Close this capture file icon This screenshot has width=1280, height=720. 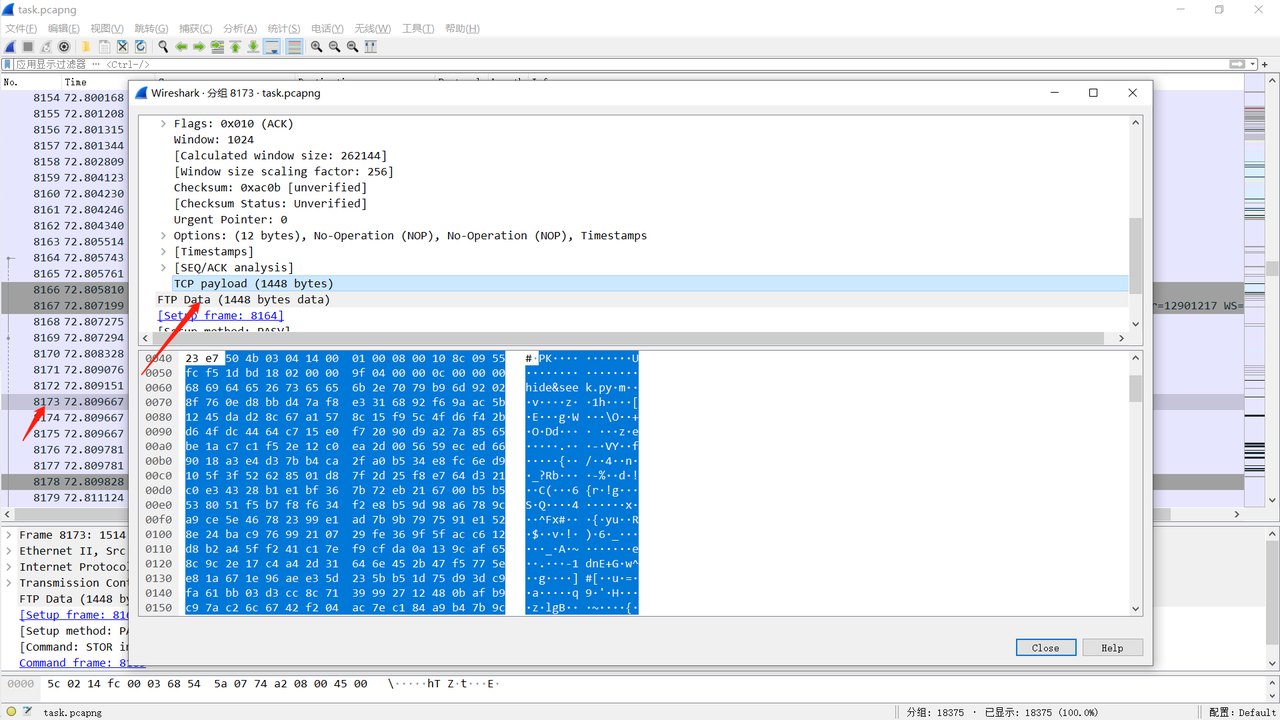coord(122,47)
